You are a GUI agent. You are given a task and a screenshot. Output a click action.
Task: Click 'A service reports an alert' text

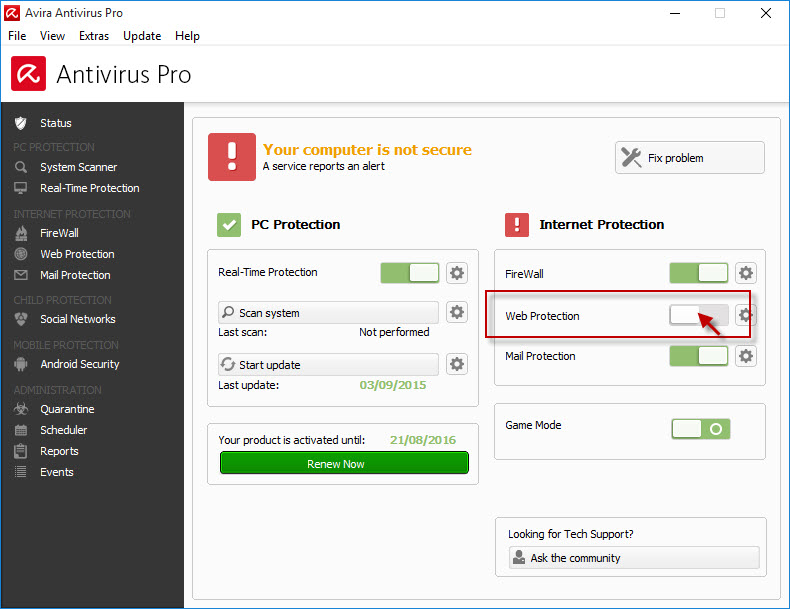click(x=323, y=166)
